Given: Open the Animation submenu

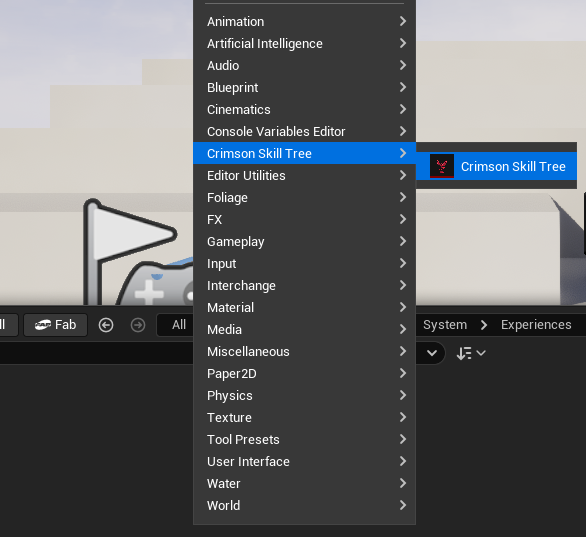Looking at the screenshot, I should click(304, 22).
